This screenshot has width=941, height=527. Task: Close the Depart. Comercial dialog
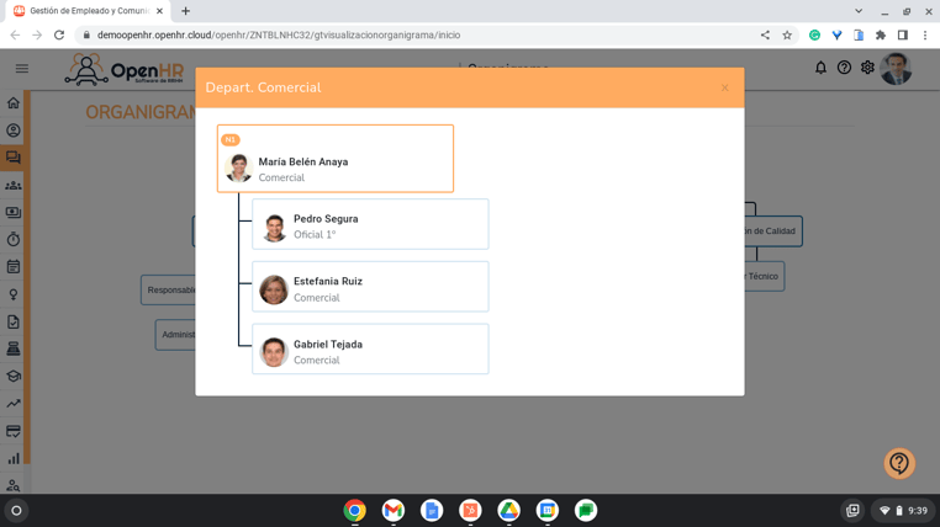(x=725, y=88)
